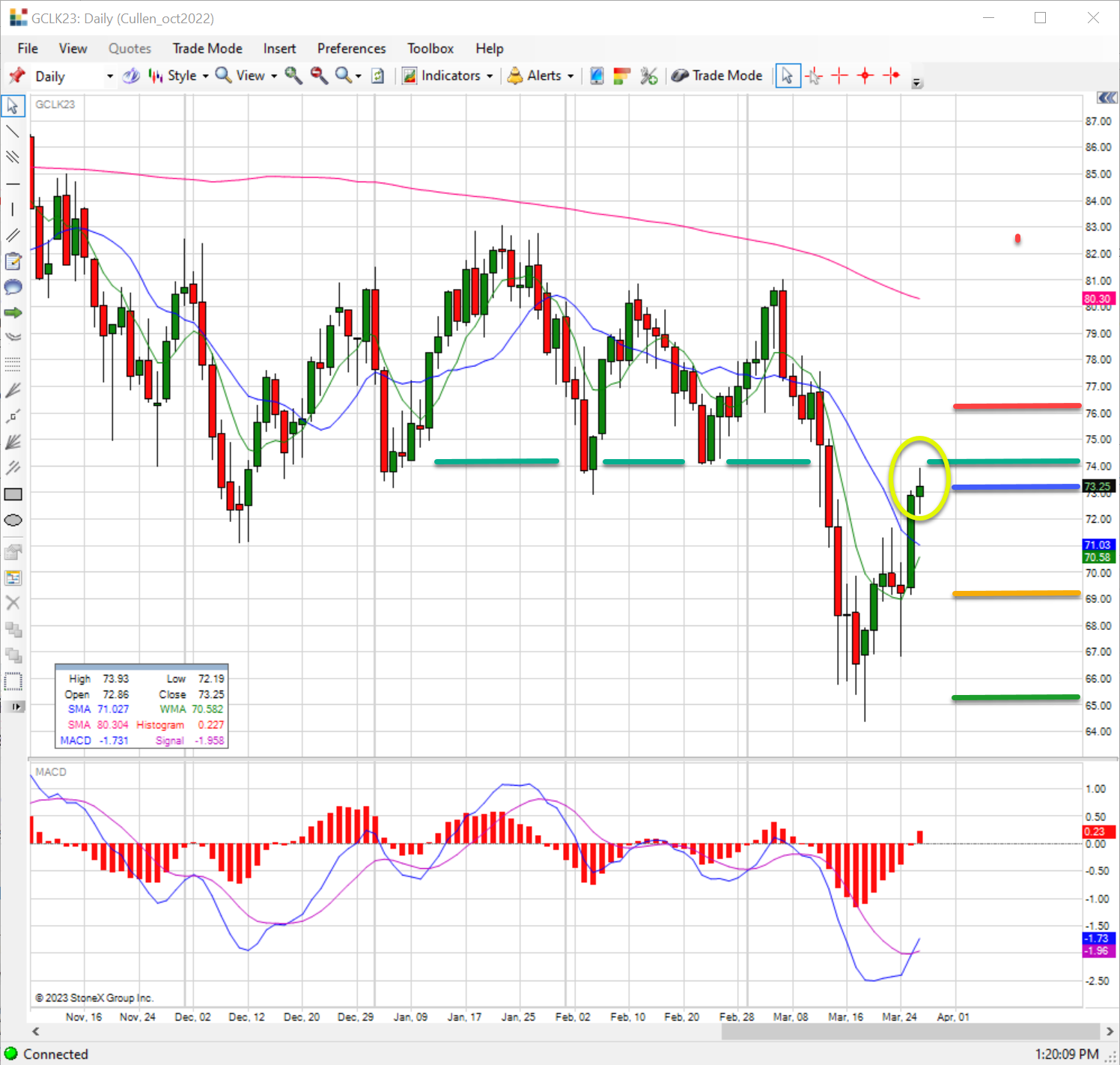This screenshot has height=1065, width=1120.
Task: Open the Help menu
Action: [490, 49]
